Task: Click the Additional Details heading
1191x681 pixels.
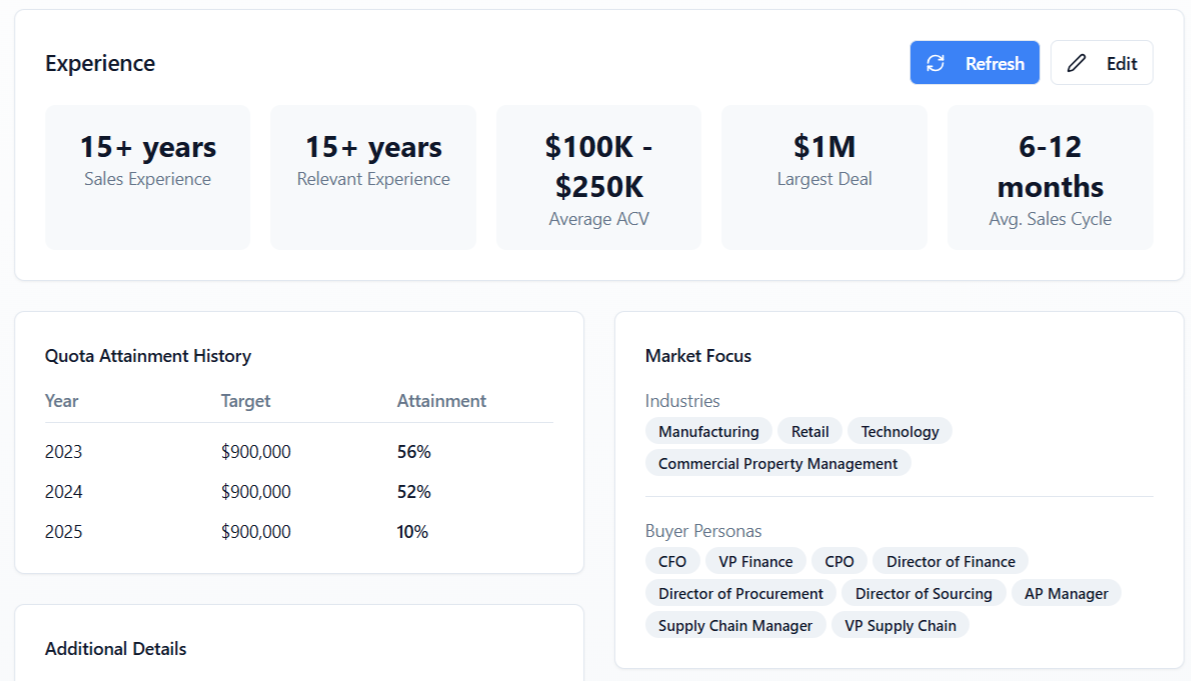Action: (115, 648)
